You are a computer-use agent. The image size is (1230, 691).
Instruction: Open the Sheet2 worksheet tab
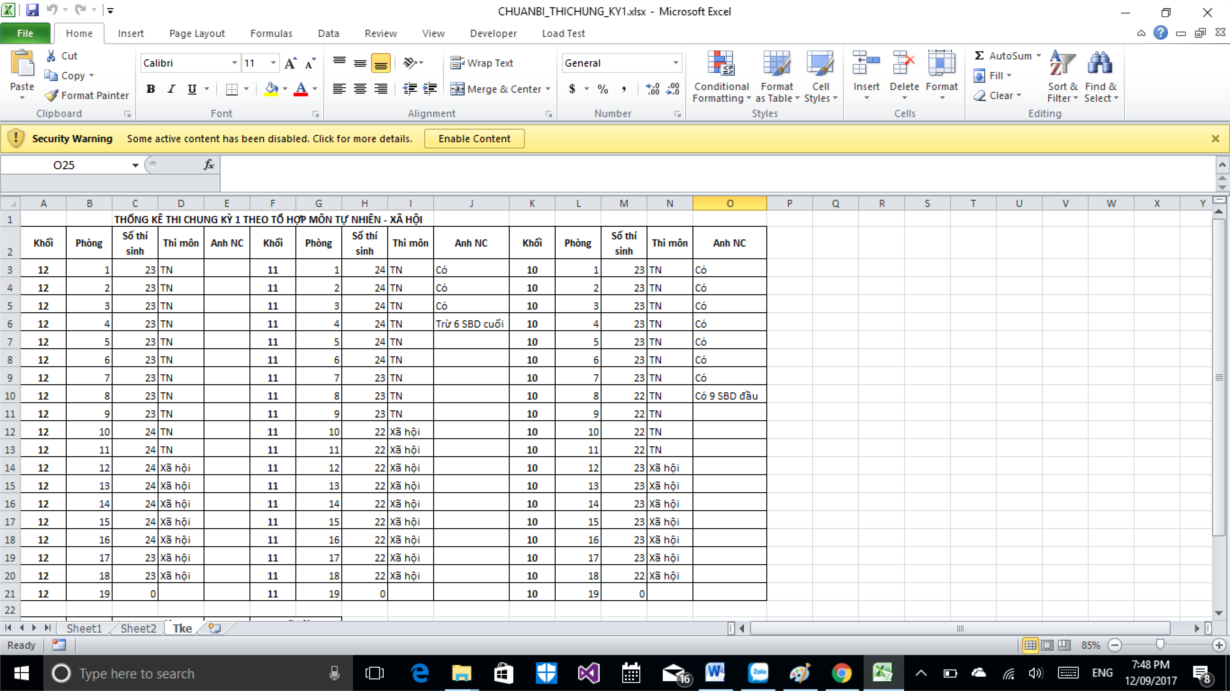(x=138, y=629)
